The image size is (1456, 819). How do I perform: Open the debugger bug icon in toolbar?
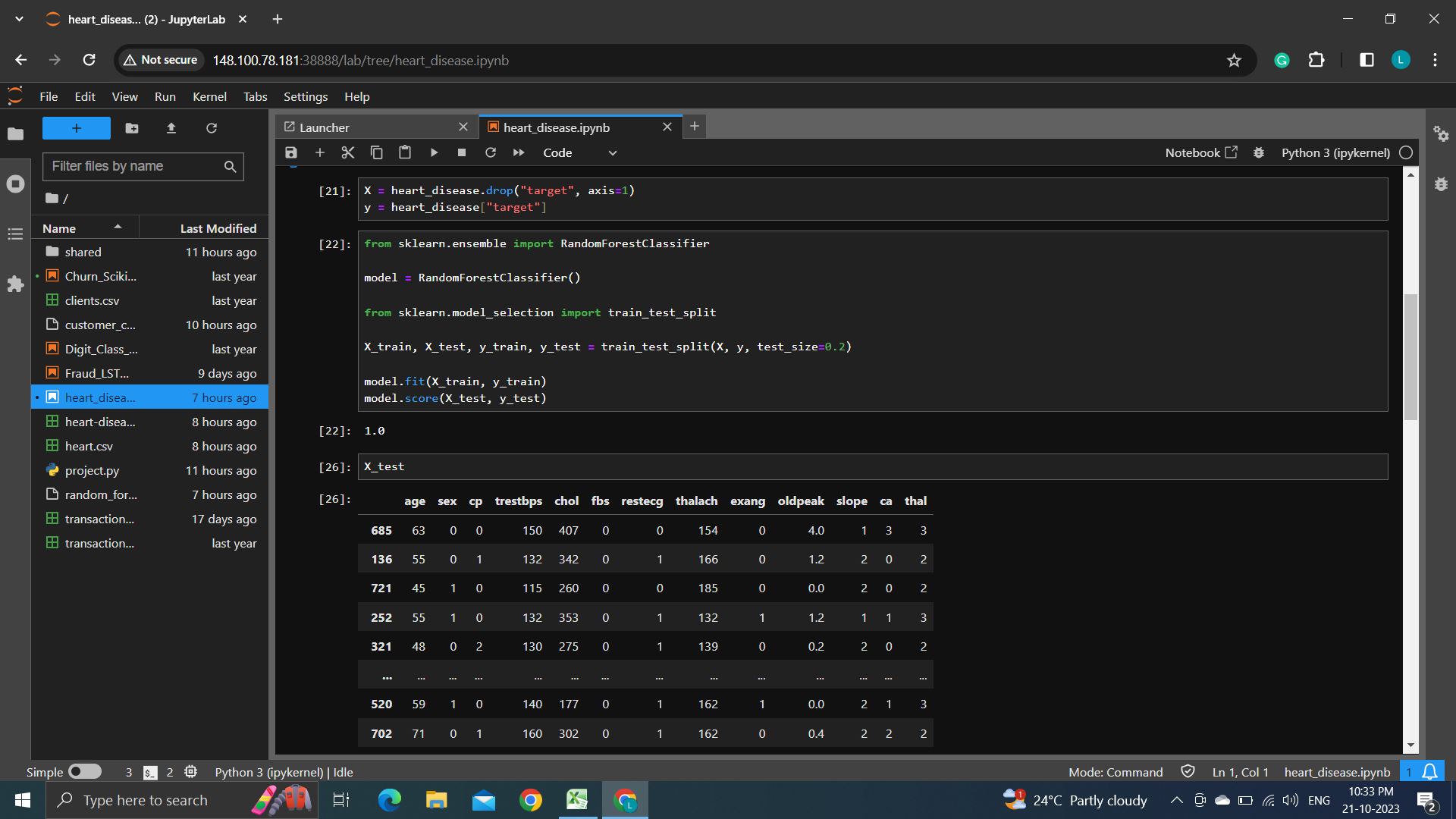tap(1259, 152)
